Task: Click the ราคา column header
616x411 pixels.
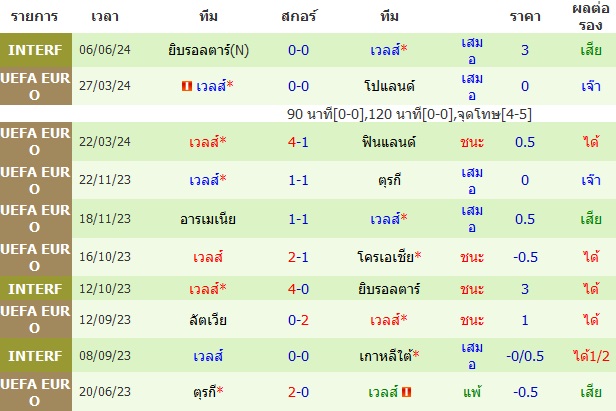Action: click(525, 17)
